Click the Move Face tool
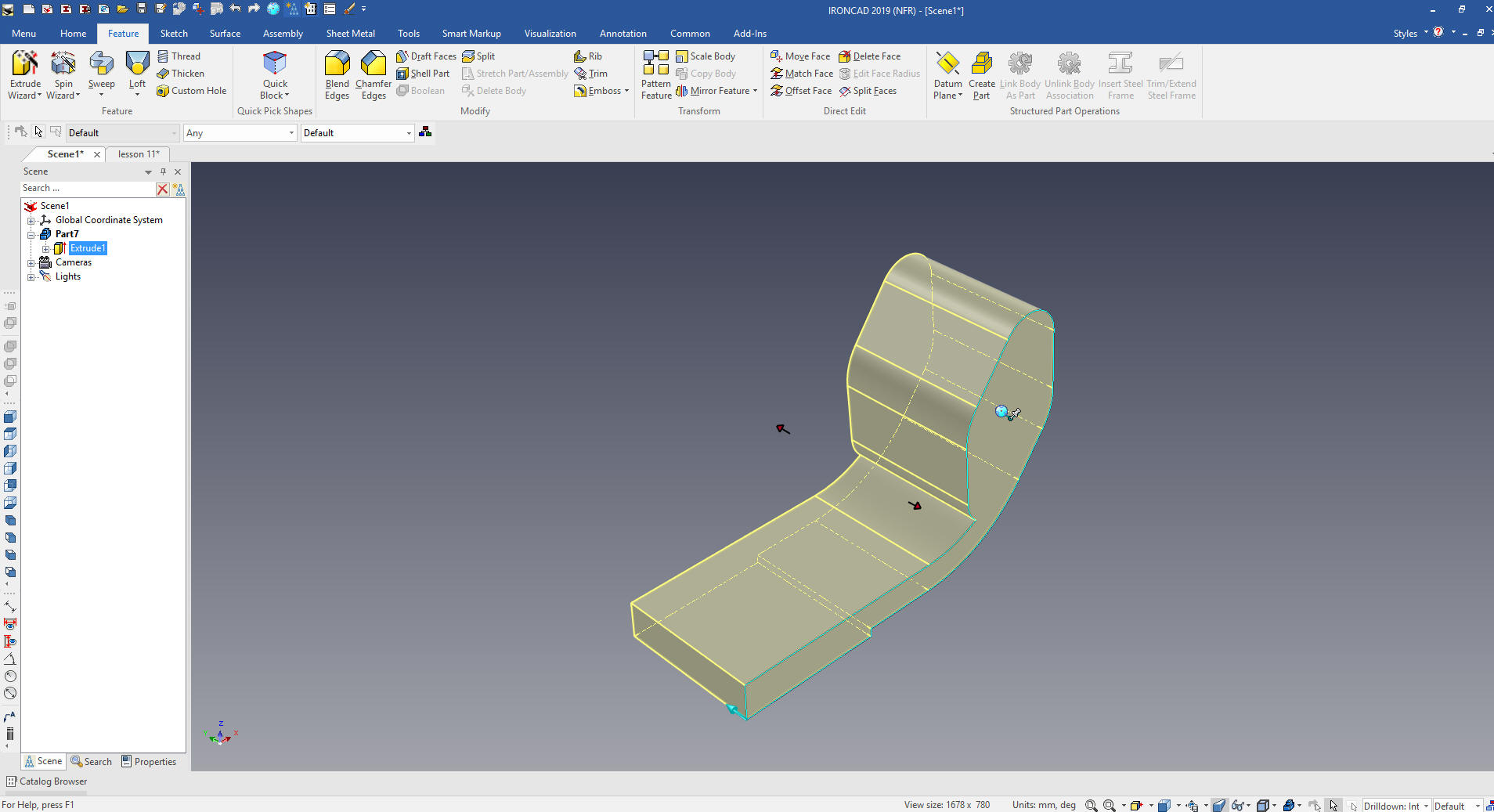This screenshot has width=1494, height=812. [x=800, y=56]
